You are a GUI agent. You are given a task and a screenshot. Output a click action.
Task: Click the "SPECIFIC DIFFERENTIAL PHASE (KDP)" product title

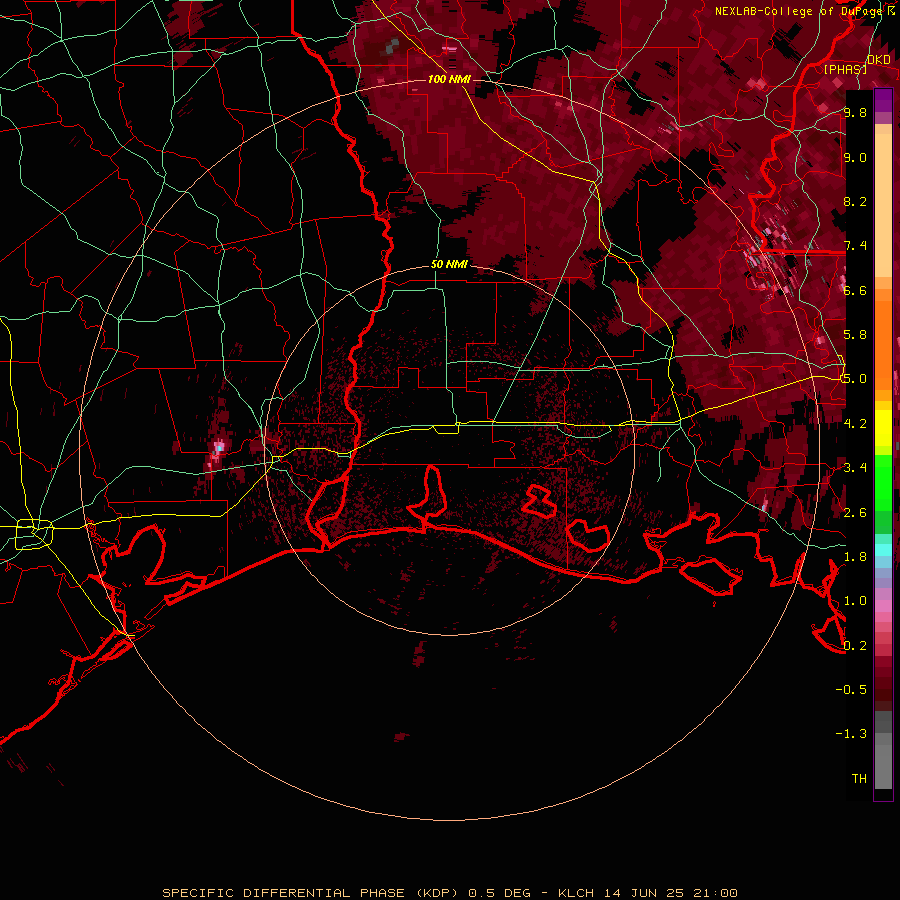[x=312, y=893]
